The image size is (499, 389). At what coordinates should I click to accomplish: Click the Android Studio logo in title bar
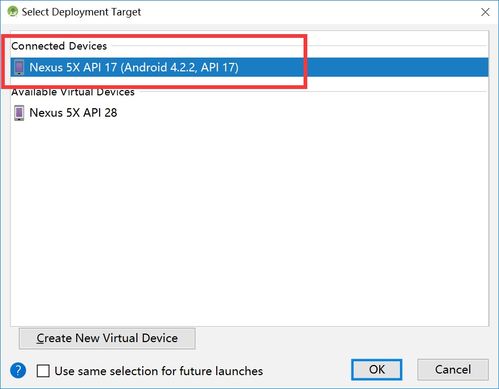[13, 12]
